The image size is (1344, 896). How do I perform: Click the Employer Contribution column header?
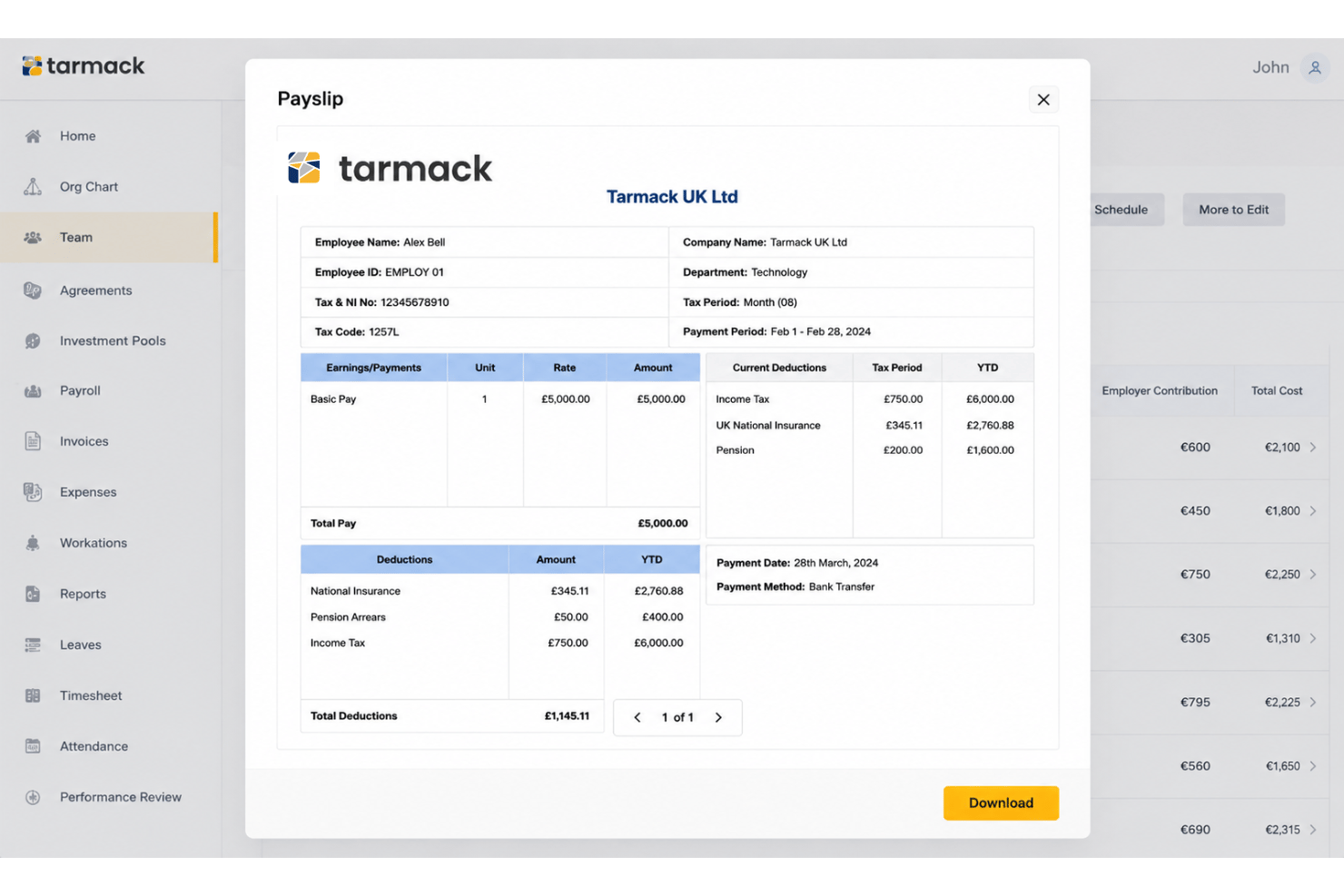[x=1160, y=391]
